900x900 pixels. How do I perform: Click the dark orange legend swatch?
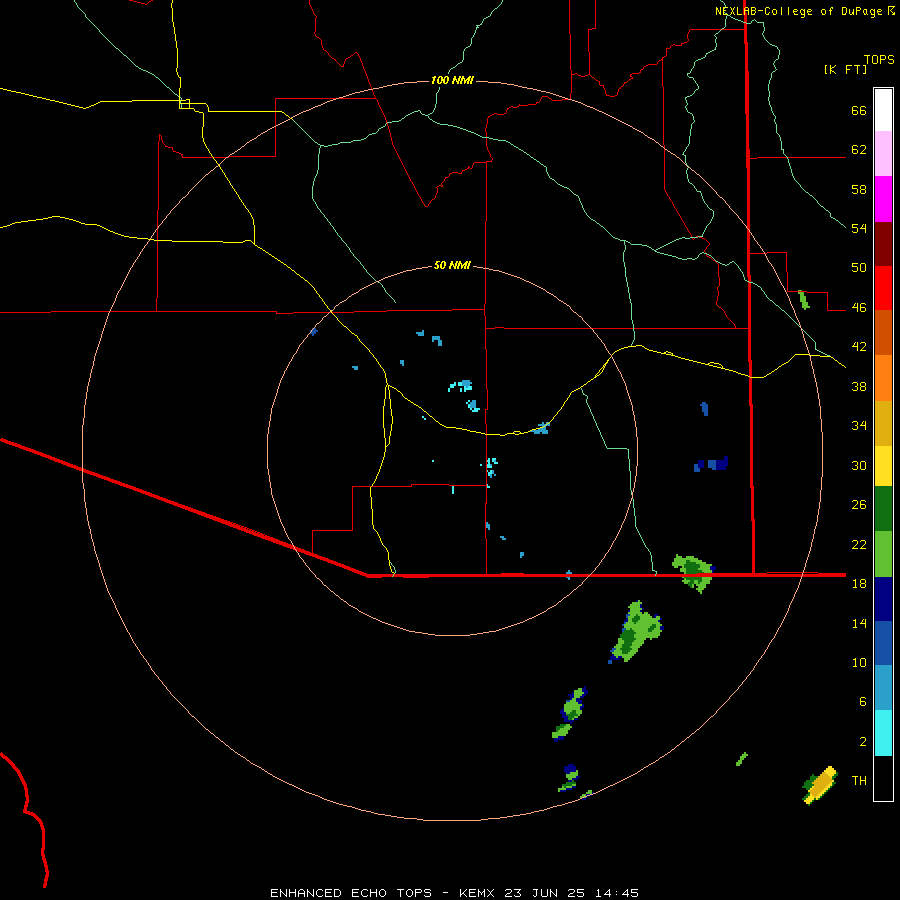point(883,333)
